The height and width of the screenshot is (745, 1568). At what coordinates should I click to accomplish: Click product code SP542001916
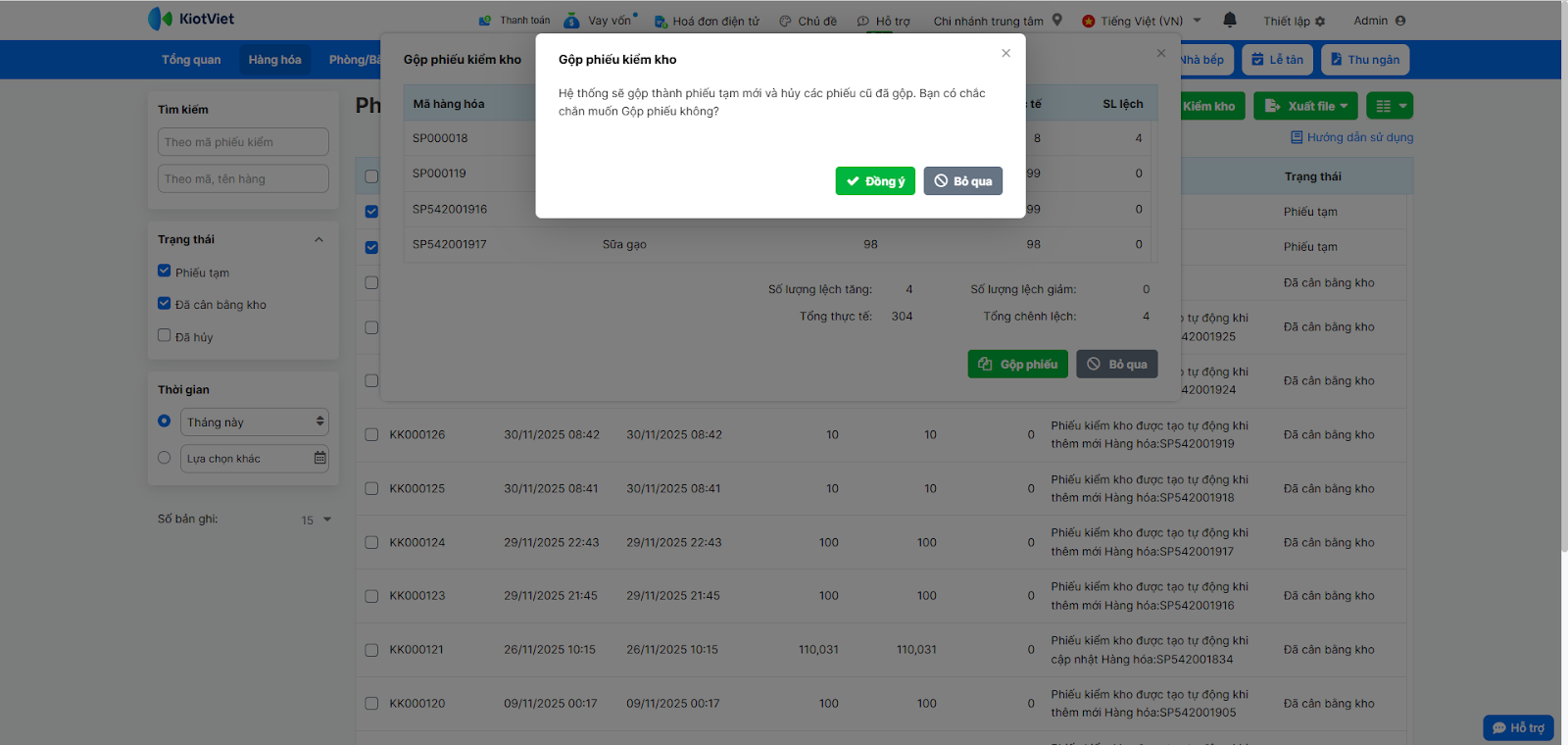click(x=450, y=209)
